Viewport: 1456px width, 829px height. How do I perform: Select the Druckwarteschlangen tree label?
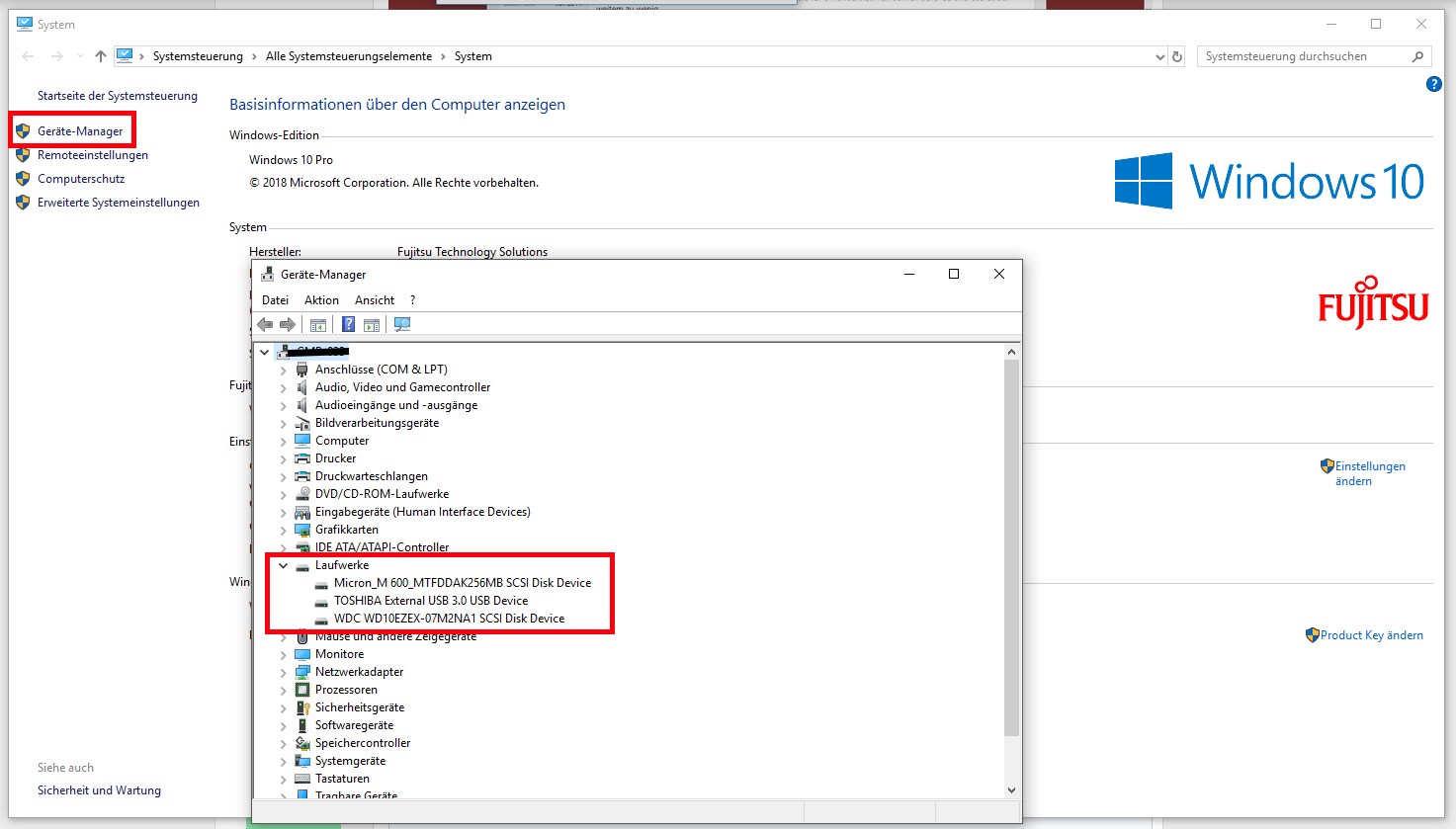(372, 476)
